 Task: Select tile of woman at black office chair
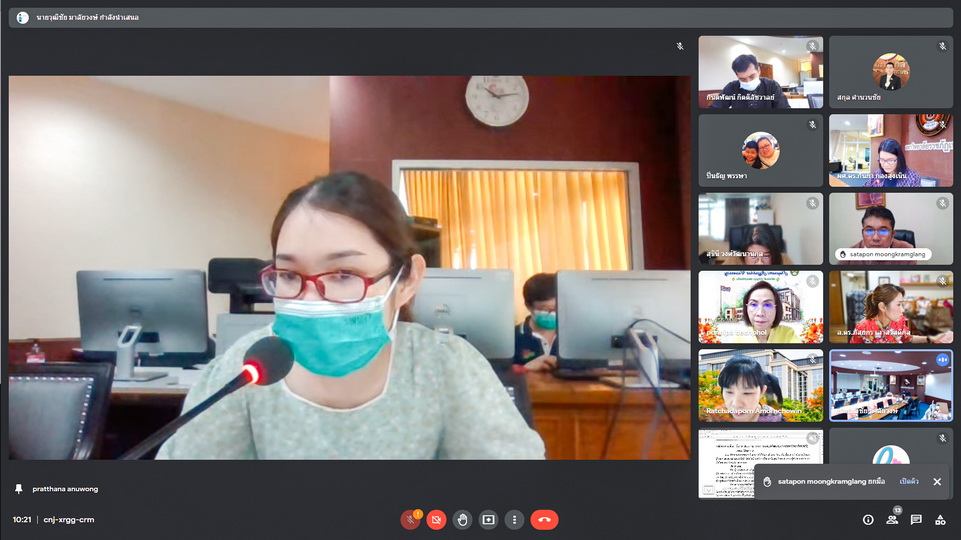pyautogui.click(x=761, y=229)
